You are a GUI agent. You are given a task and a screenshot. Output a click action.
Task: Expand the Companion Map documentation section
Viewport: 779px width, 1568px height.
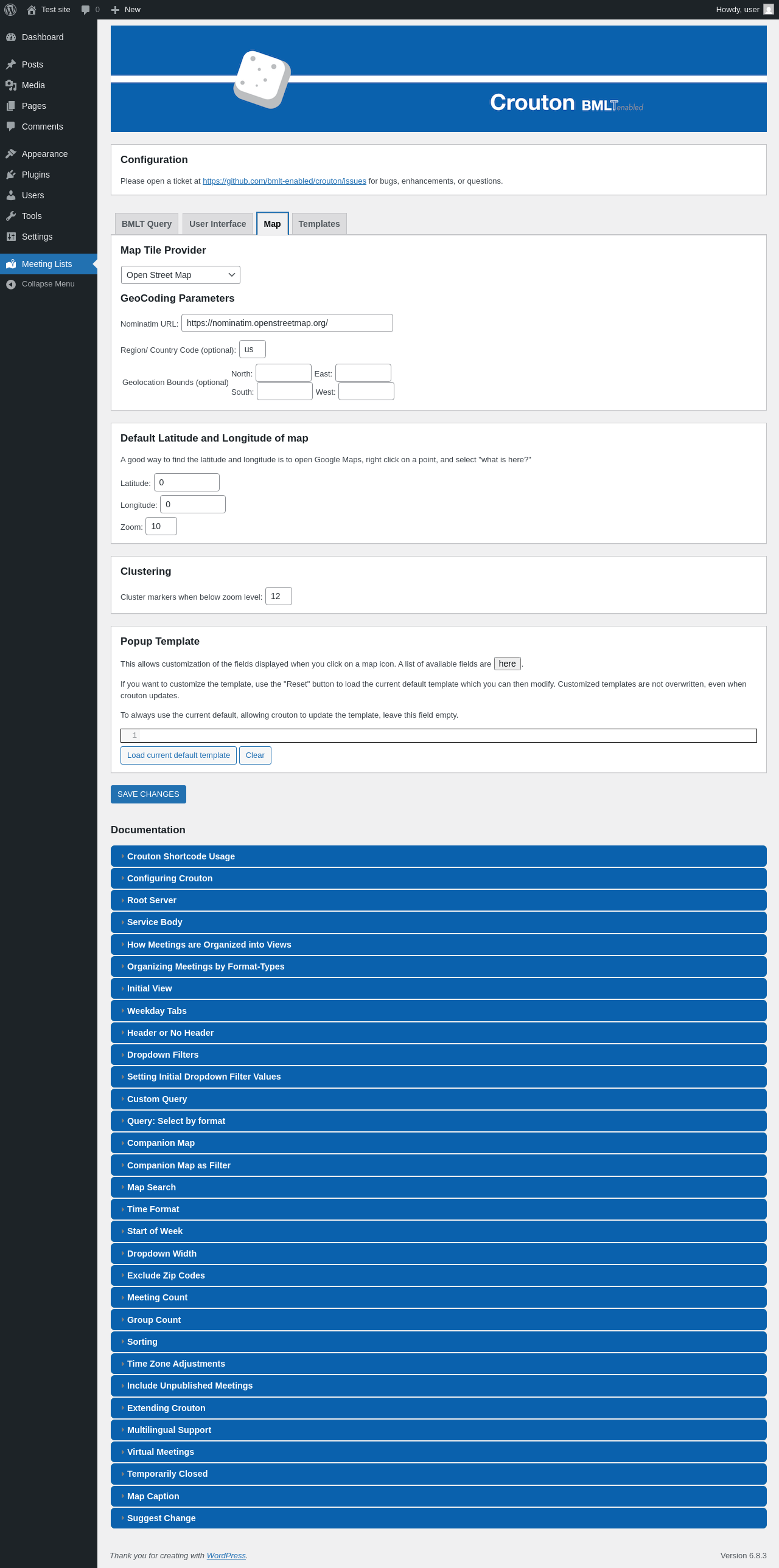(x=161, y=1143)
